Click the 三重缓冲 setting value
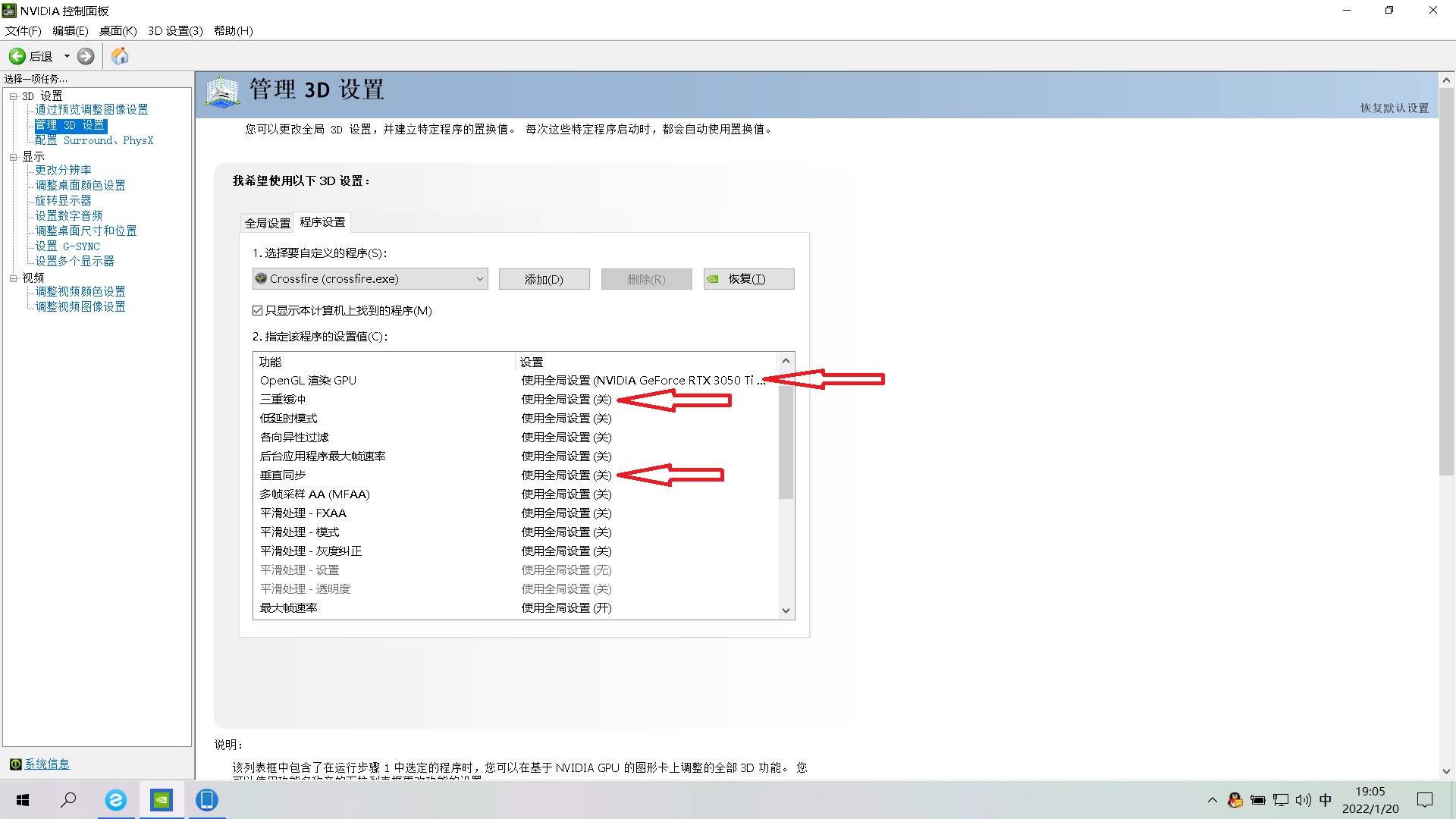Screen dimensions: 1456x819 (x=566, y=400)
